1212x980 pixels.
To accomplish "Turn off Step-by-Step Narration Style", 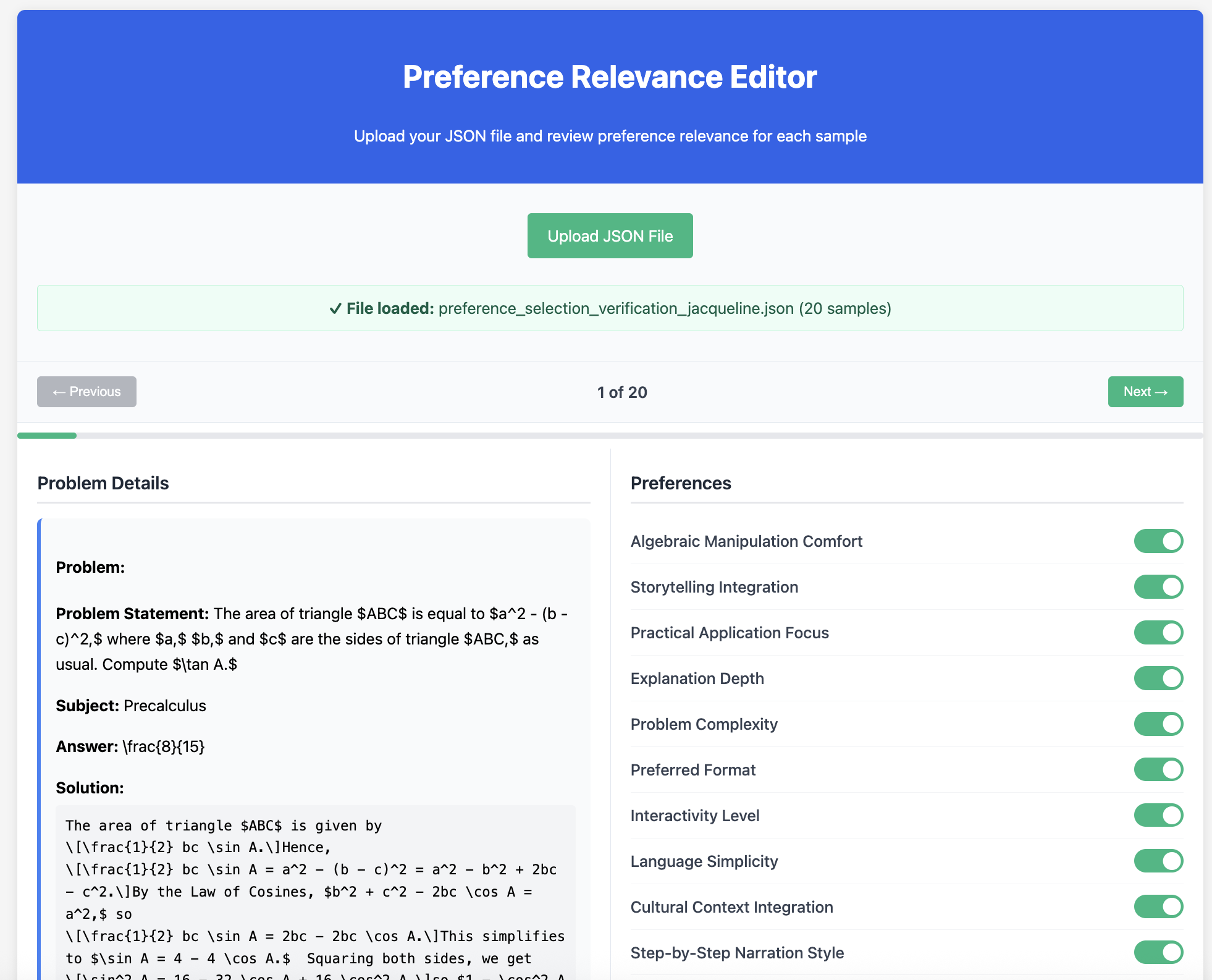I will tap(1158, 953).
